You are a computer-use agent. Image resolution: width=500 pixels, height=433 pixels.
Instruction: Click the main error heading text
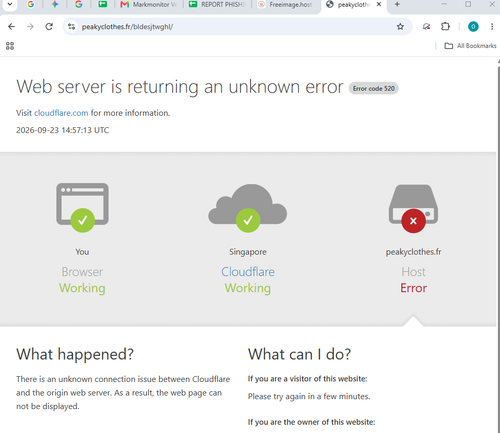pyautogui.click(x=180, y=87)
